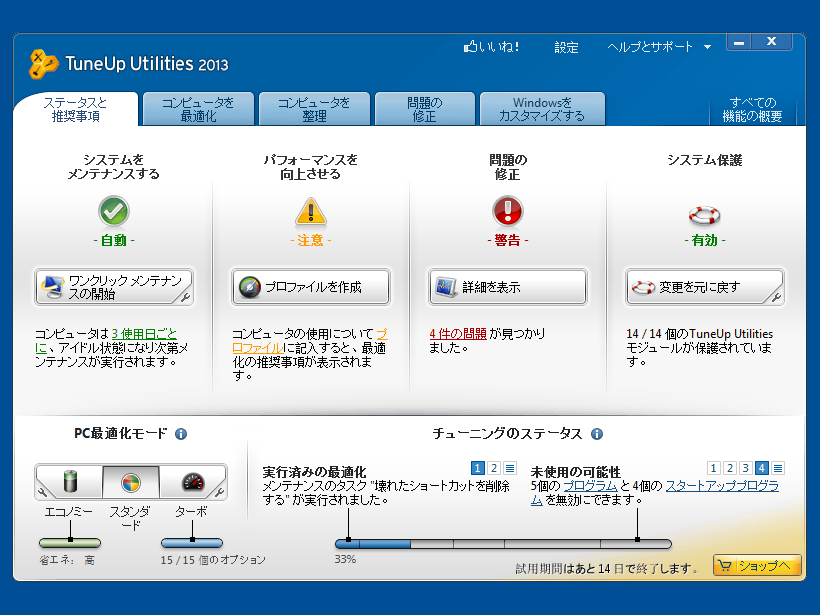The width and height of the screenshot is (820, 615).
Task: Show page 3 of 未使用の可能性
Action: click(746, 468)
